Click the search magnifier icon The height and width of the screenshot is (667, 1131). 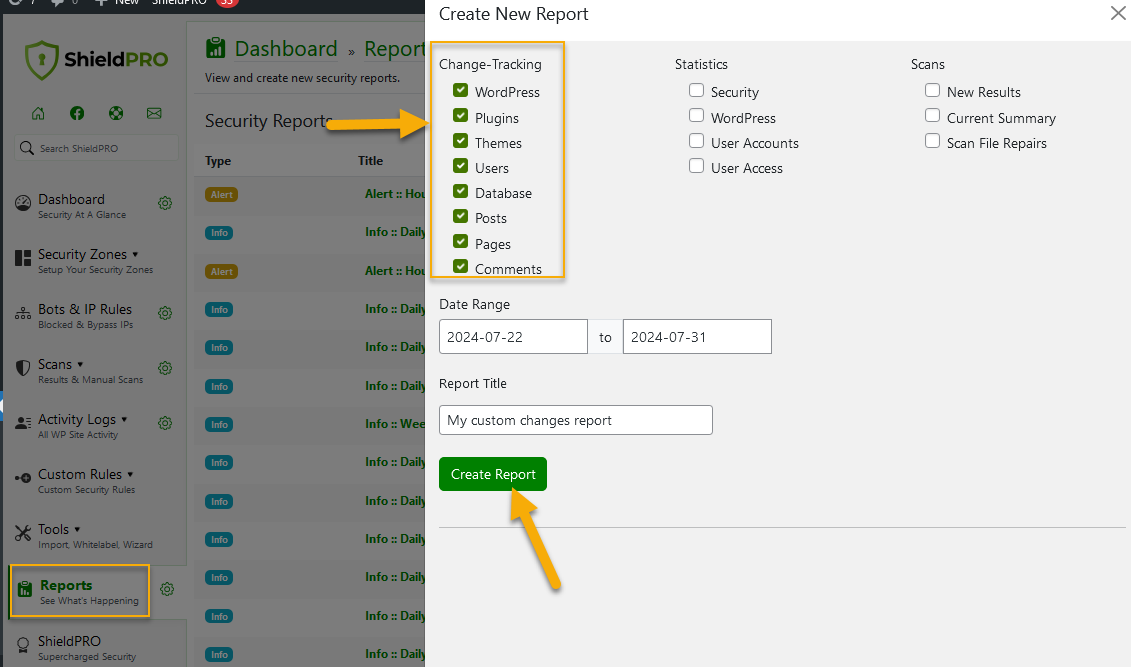click(27, 148)
